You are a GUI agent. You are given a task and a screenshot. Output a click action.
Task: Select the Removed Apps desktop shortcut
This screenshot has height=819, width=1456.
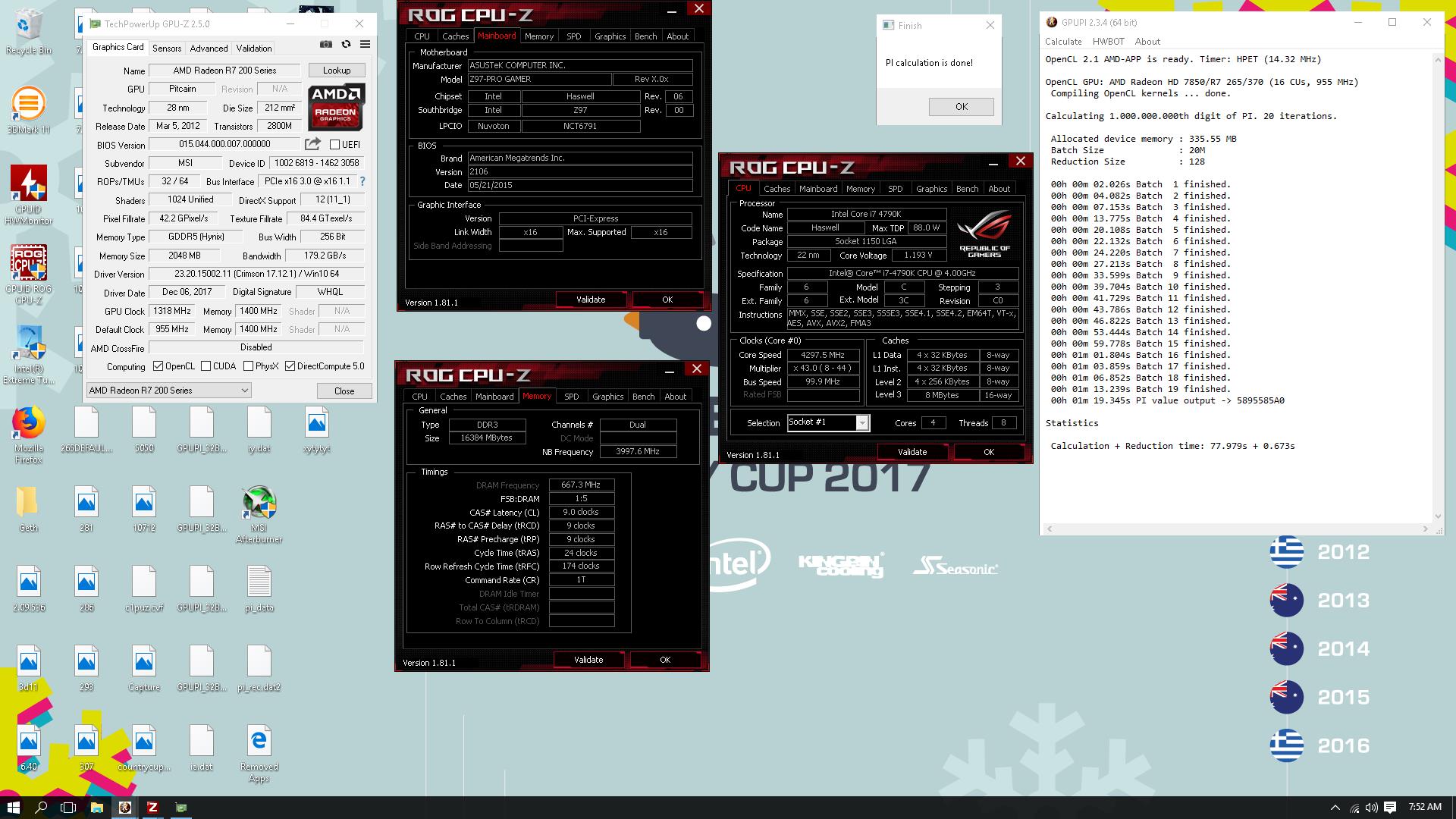(x=259, y=754)
